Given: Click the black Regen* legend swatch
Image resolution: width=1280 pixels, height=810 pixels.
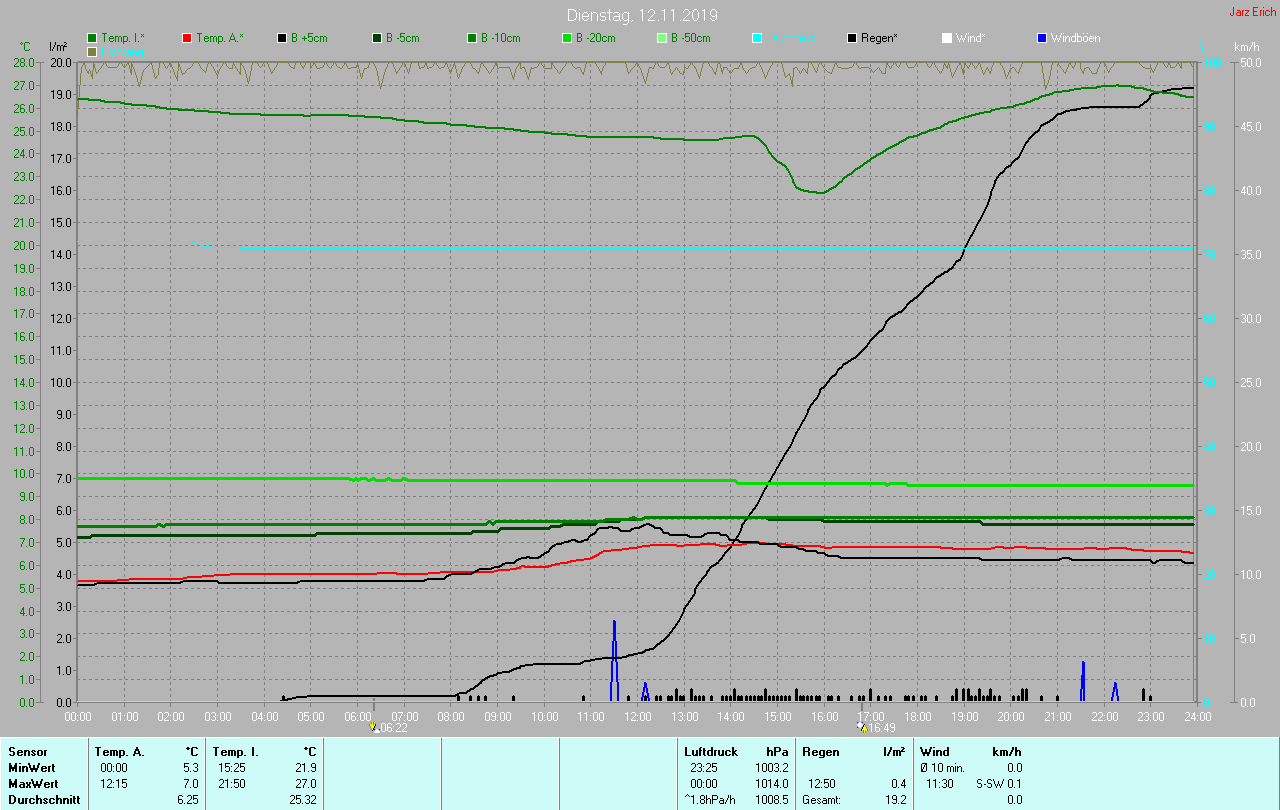Looking at the screenshot, I should pos(852,38).
